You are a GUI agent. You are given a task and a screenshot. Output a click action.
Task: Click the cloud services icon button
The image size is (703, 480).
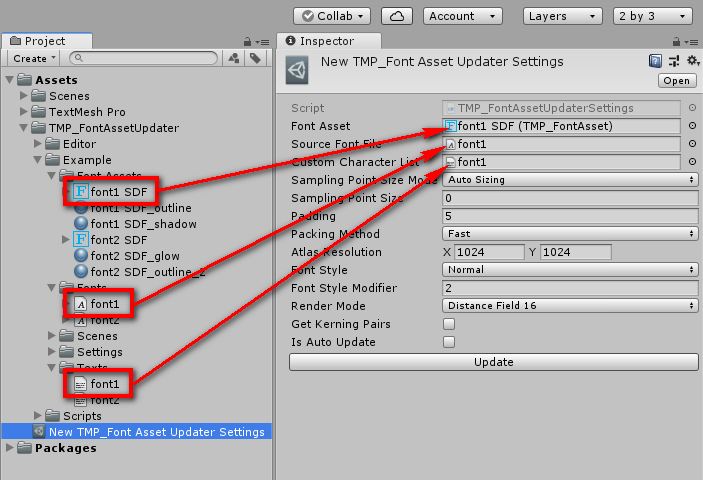pos(397,16)
